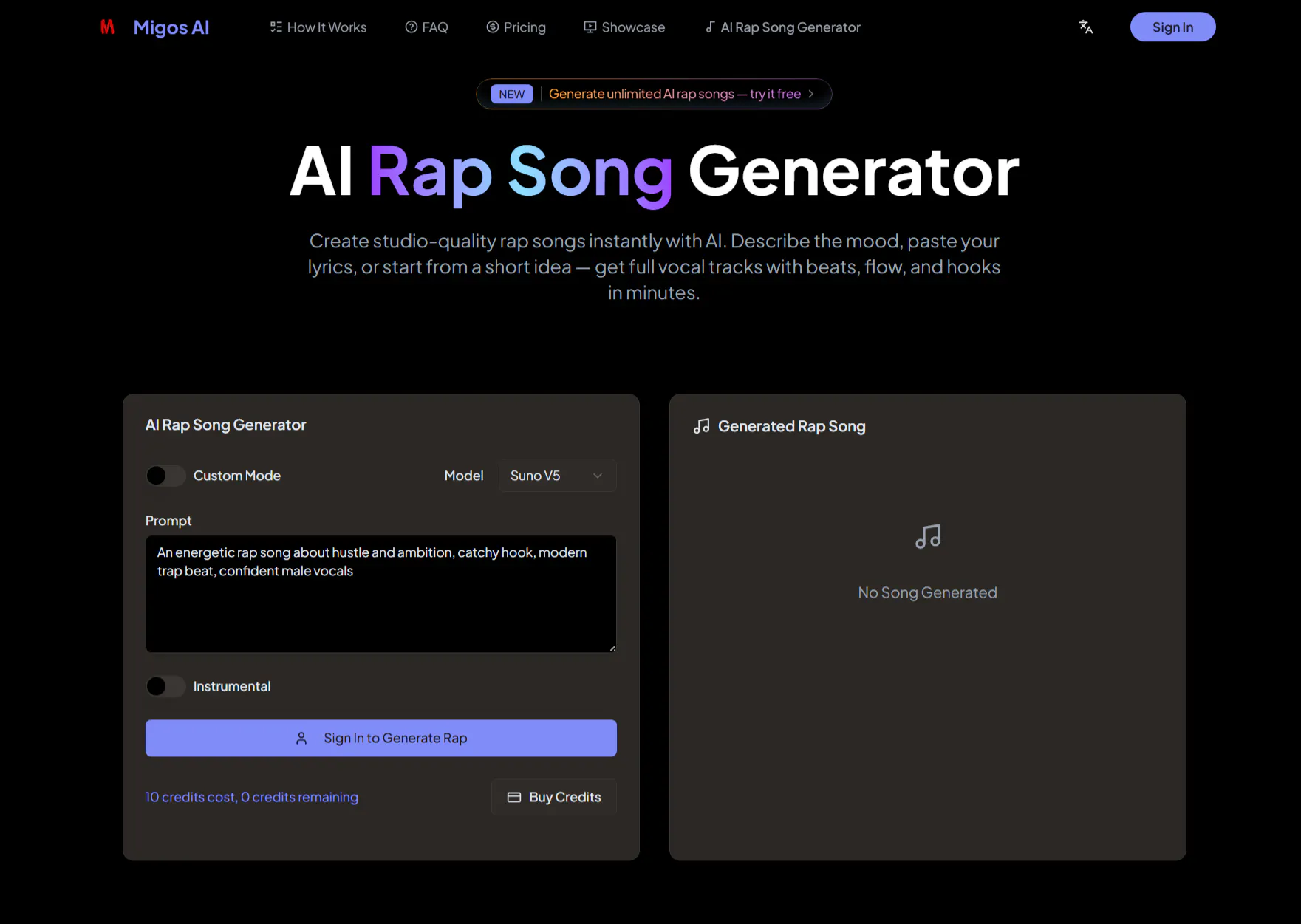The image size is (1301, 924).
Task: Open the Suno V5 model dropdown
Action: click(x=558, y=476)
